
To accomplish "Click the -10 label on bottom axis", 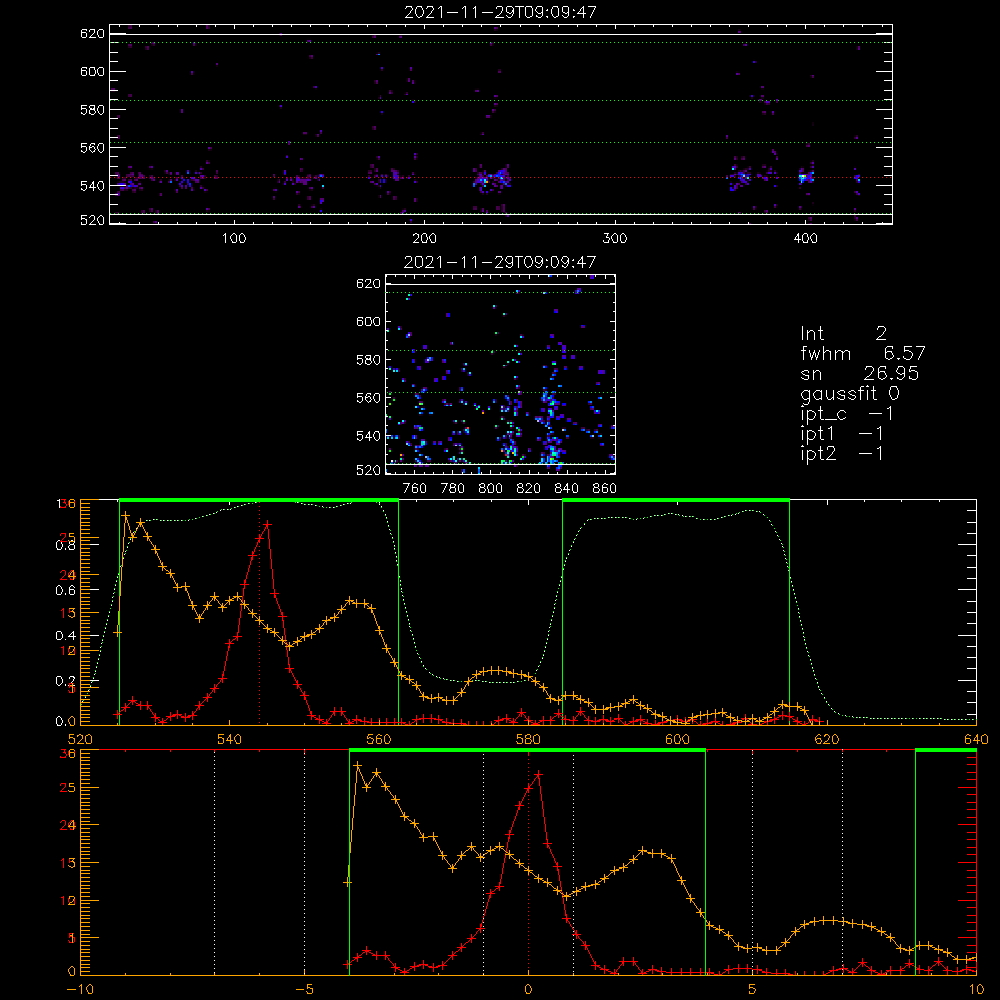I will (x=80, y=989).
